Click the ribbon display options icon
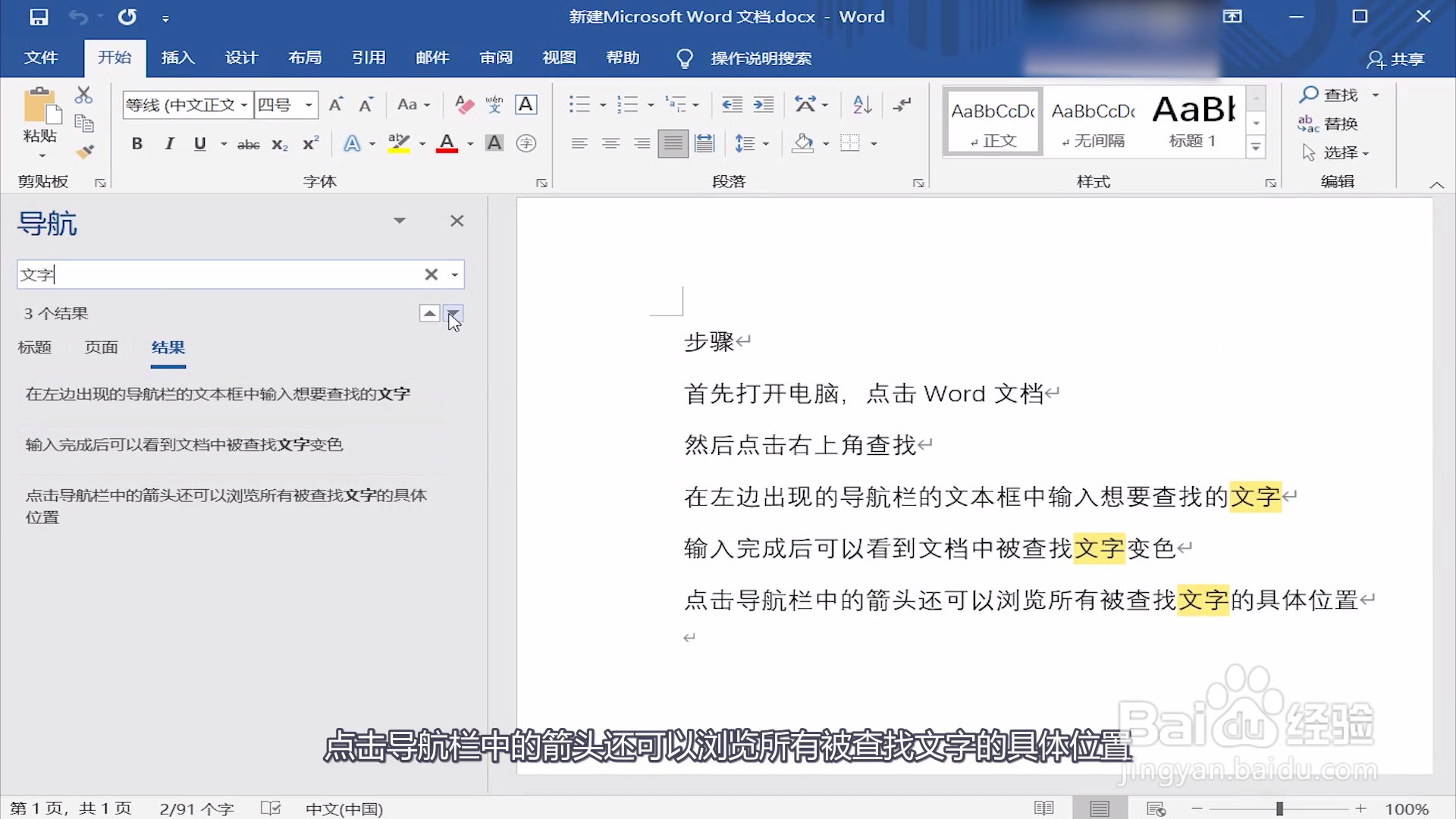The image size is (1456, 819). coord(1232,17)
